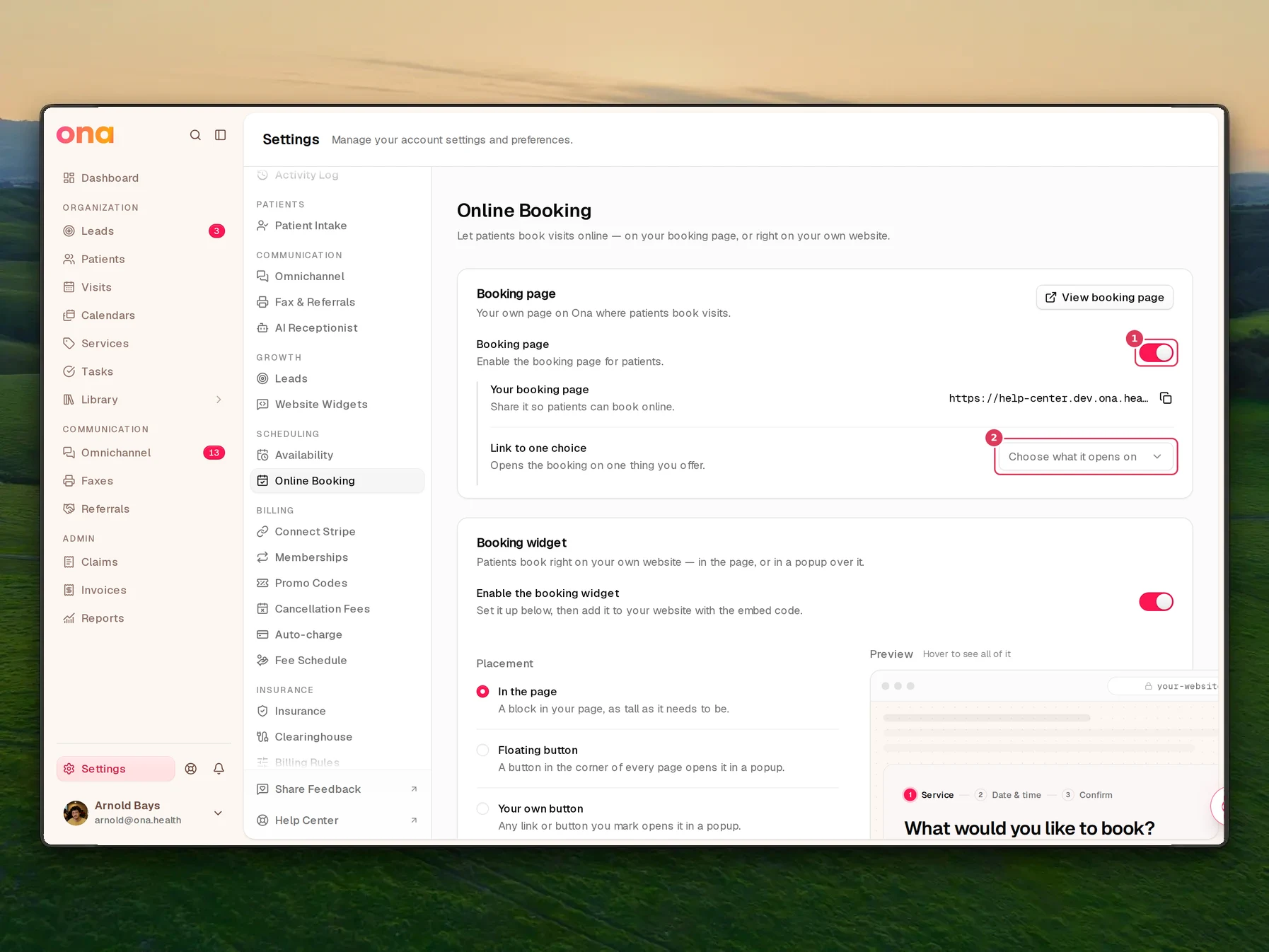Open Fax & Referrals settings
1269x952 pixels.
click(x=337, y=302)
